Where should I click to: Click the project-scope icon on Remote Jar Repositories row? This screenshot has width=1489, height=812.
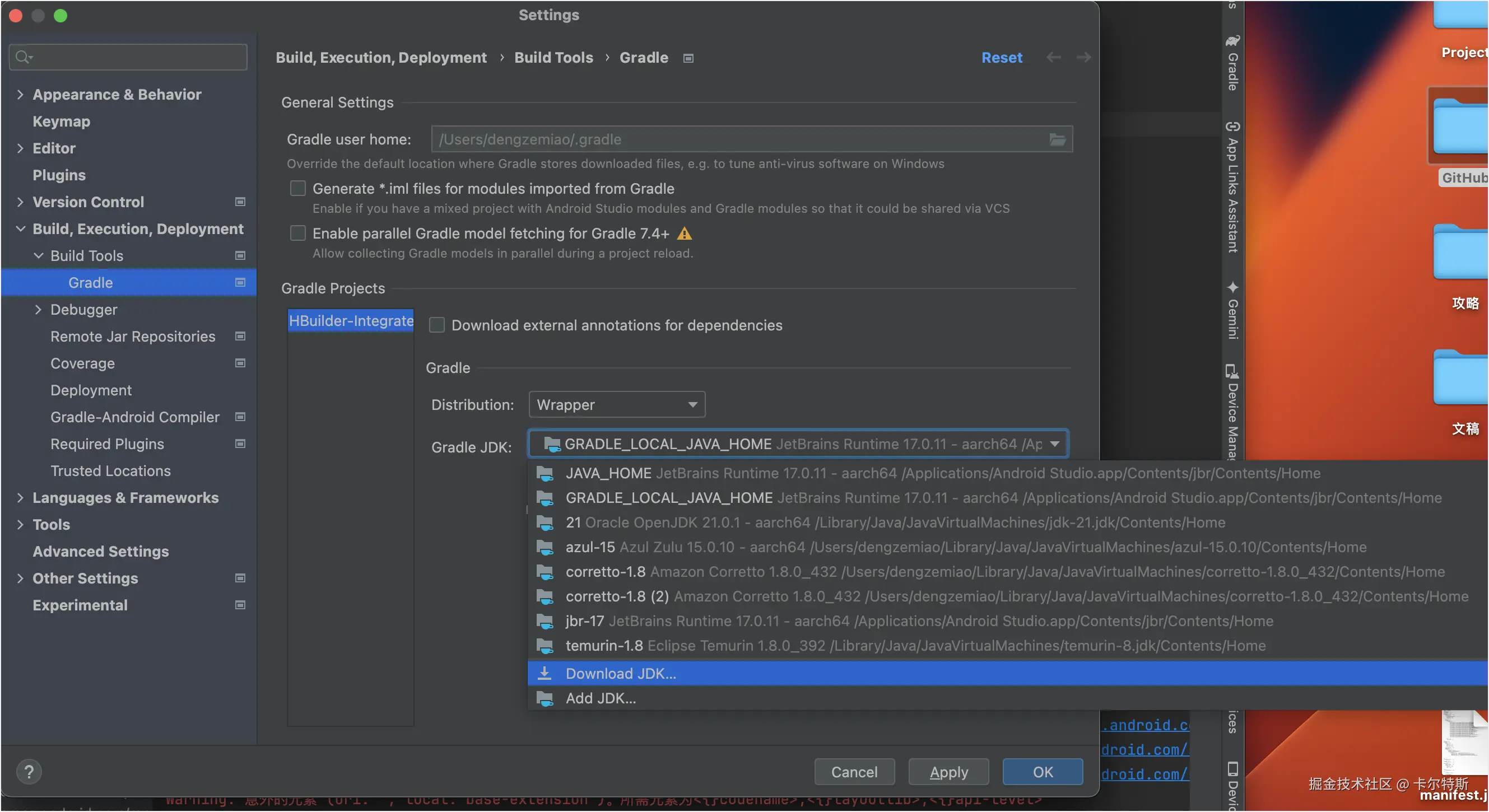[x=240, y=337]
